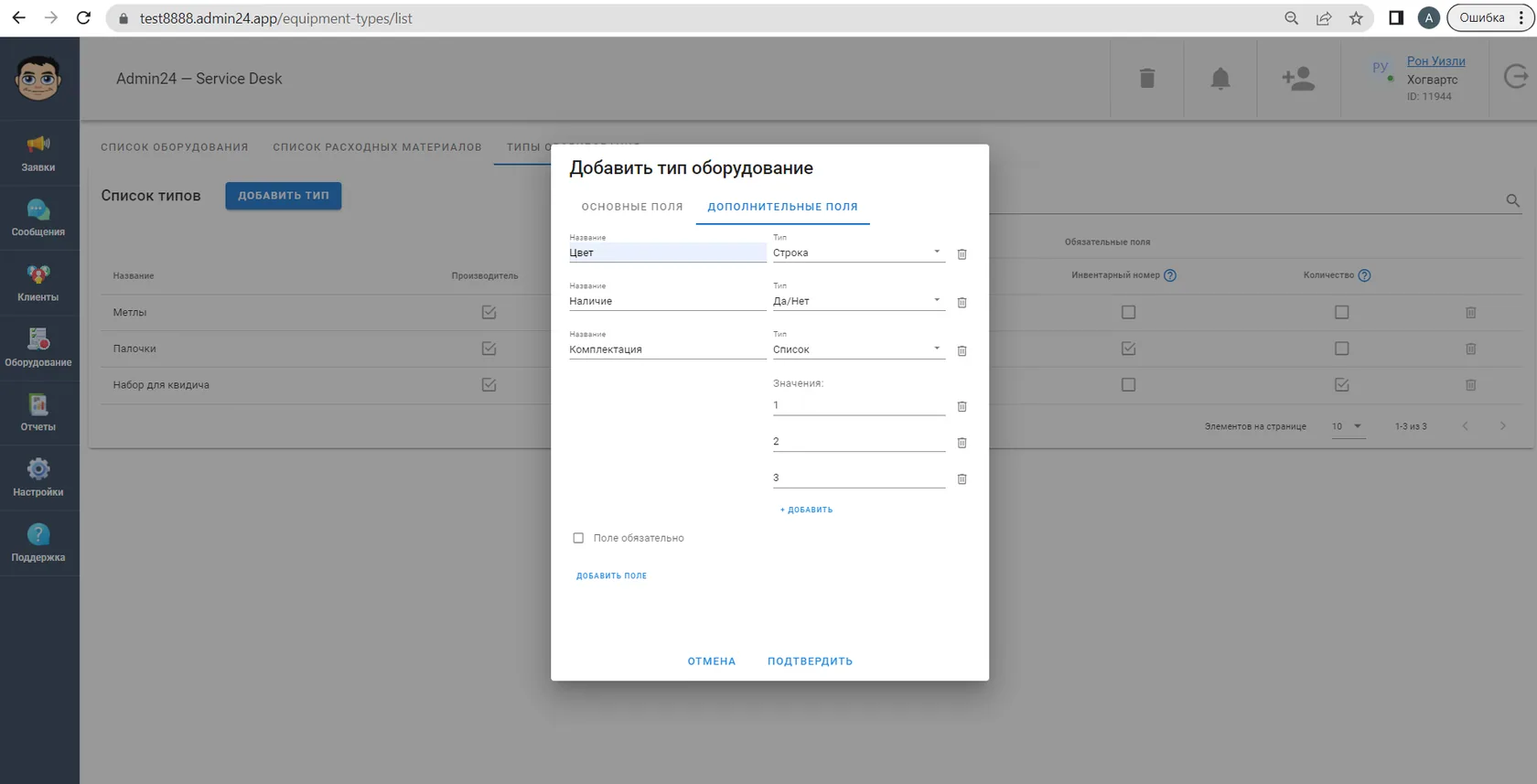Delete list value 2

pyautogui.click(x=962, y=443)
